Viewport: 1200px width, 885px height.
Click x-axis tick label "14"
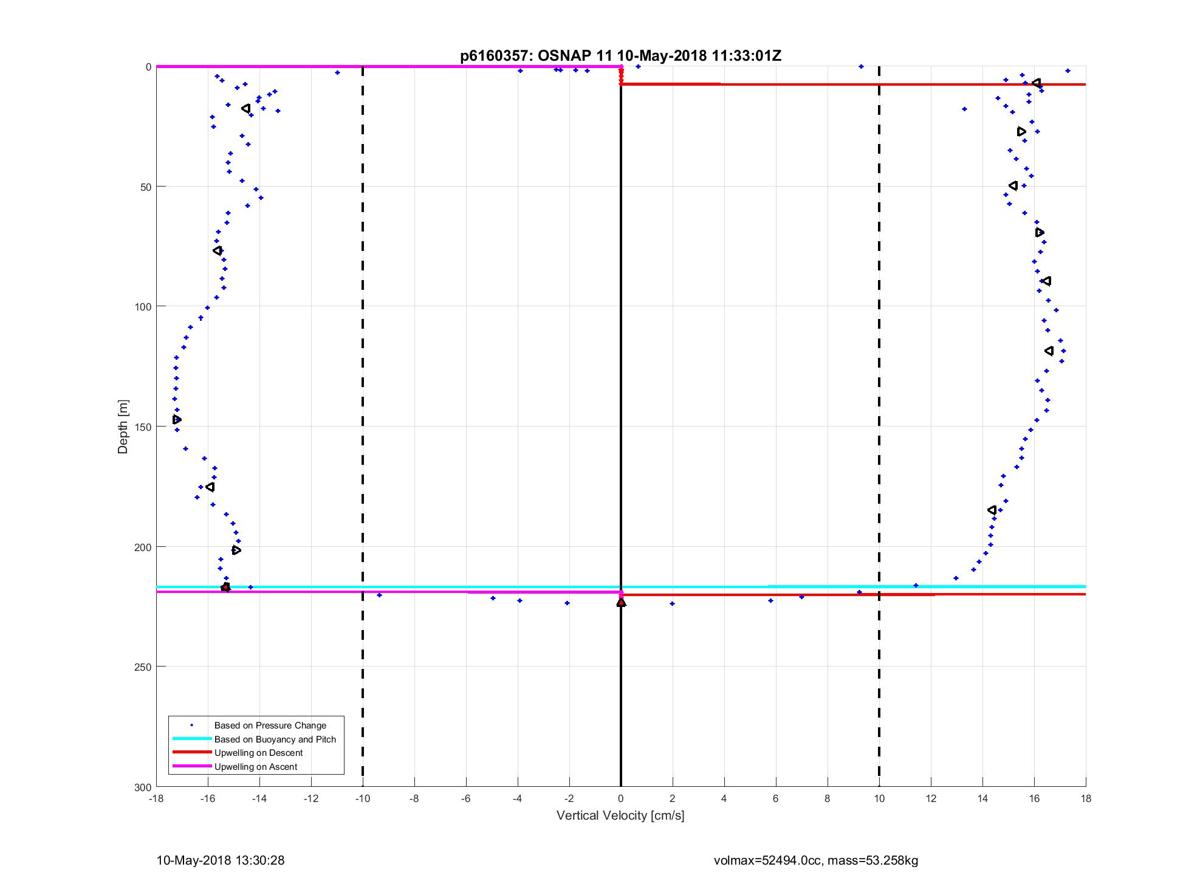[x=982, y=799]
